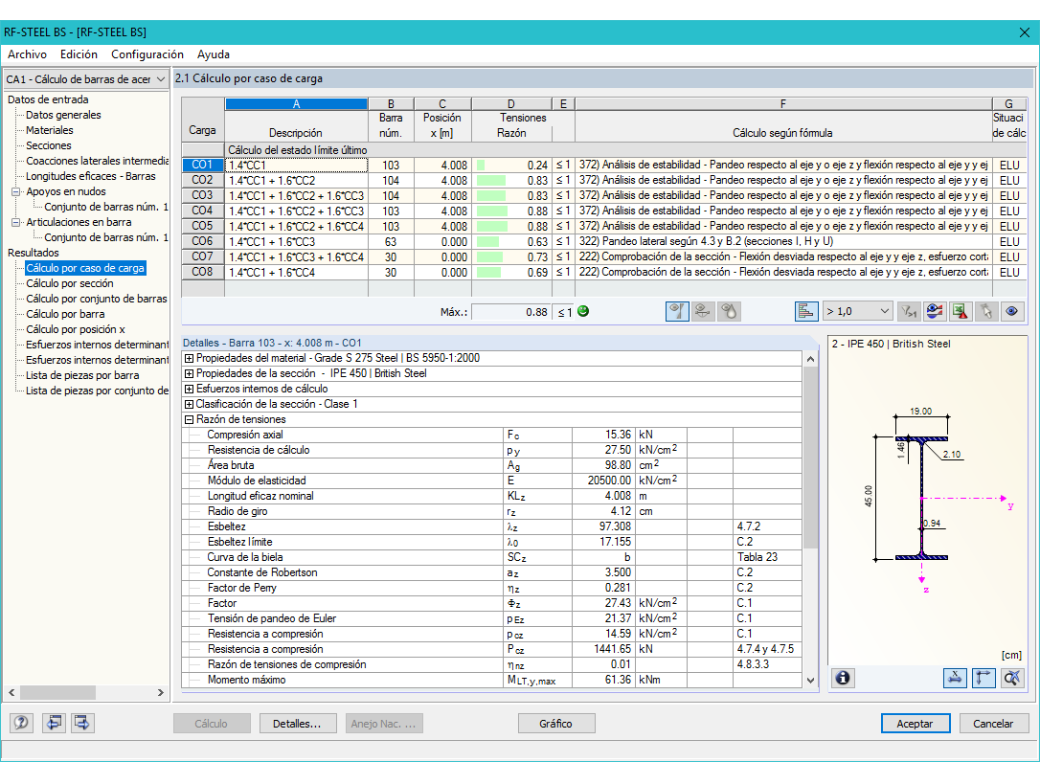Open the '> 1,0' ratio filter dropdown
The height and width of the screenshot is (782, 1040).
tap(857, 312)
